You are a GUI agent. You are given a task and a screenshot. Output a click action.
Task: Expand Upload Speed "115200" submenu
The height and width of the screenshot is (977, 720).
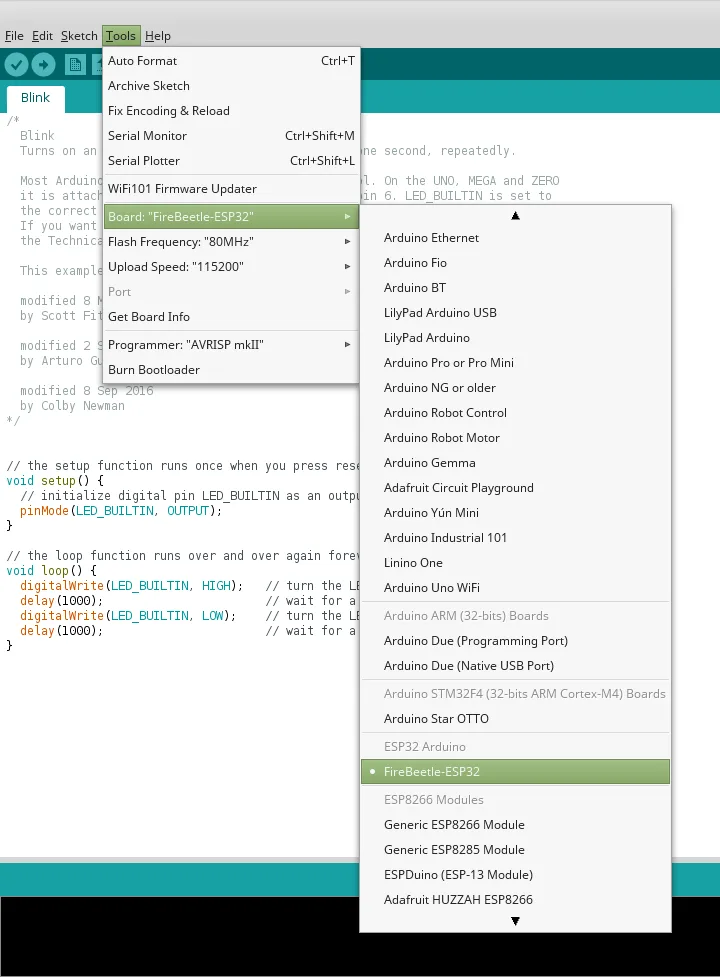pyautogui.click(x=231, y=267)
